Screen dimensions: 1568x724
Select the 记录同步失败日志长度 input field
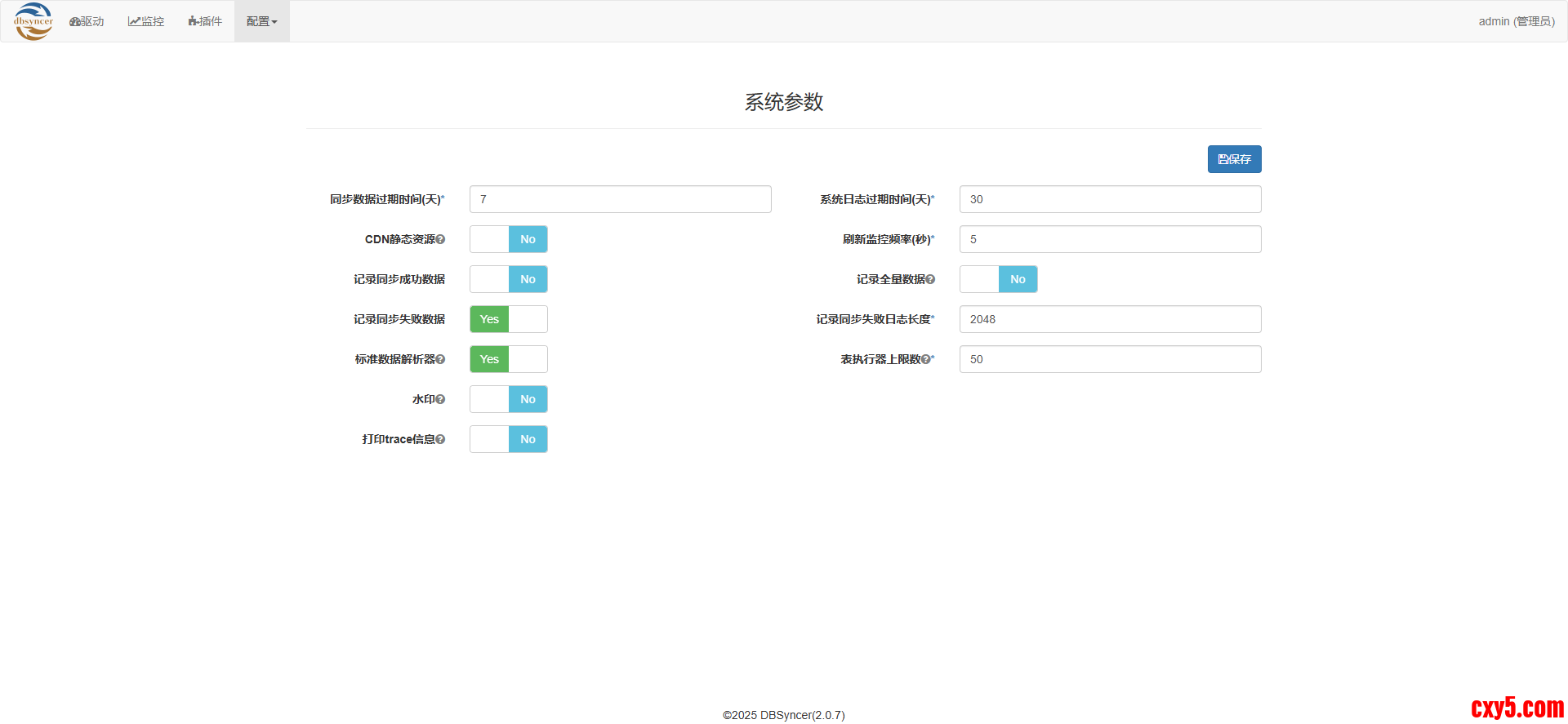click(1110, 319)
